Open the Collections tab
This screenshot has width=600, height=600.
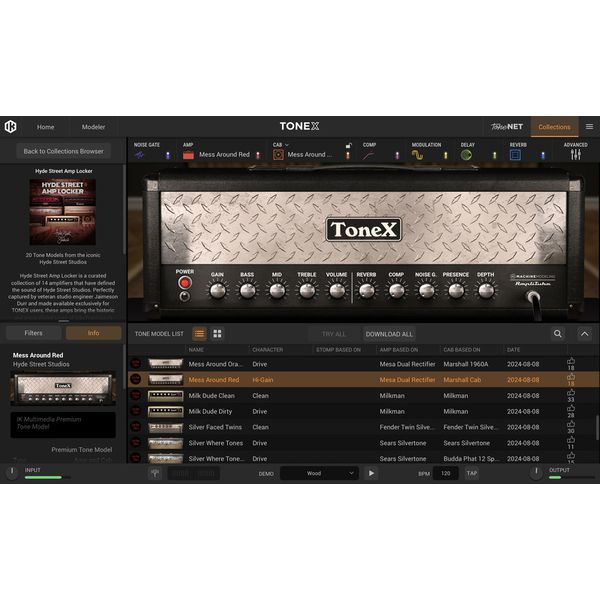[554, 127]
